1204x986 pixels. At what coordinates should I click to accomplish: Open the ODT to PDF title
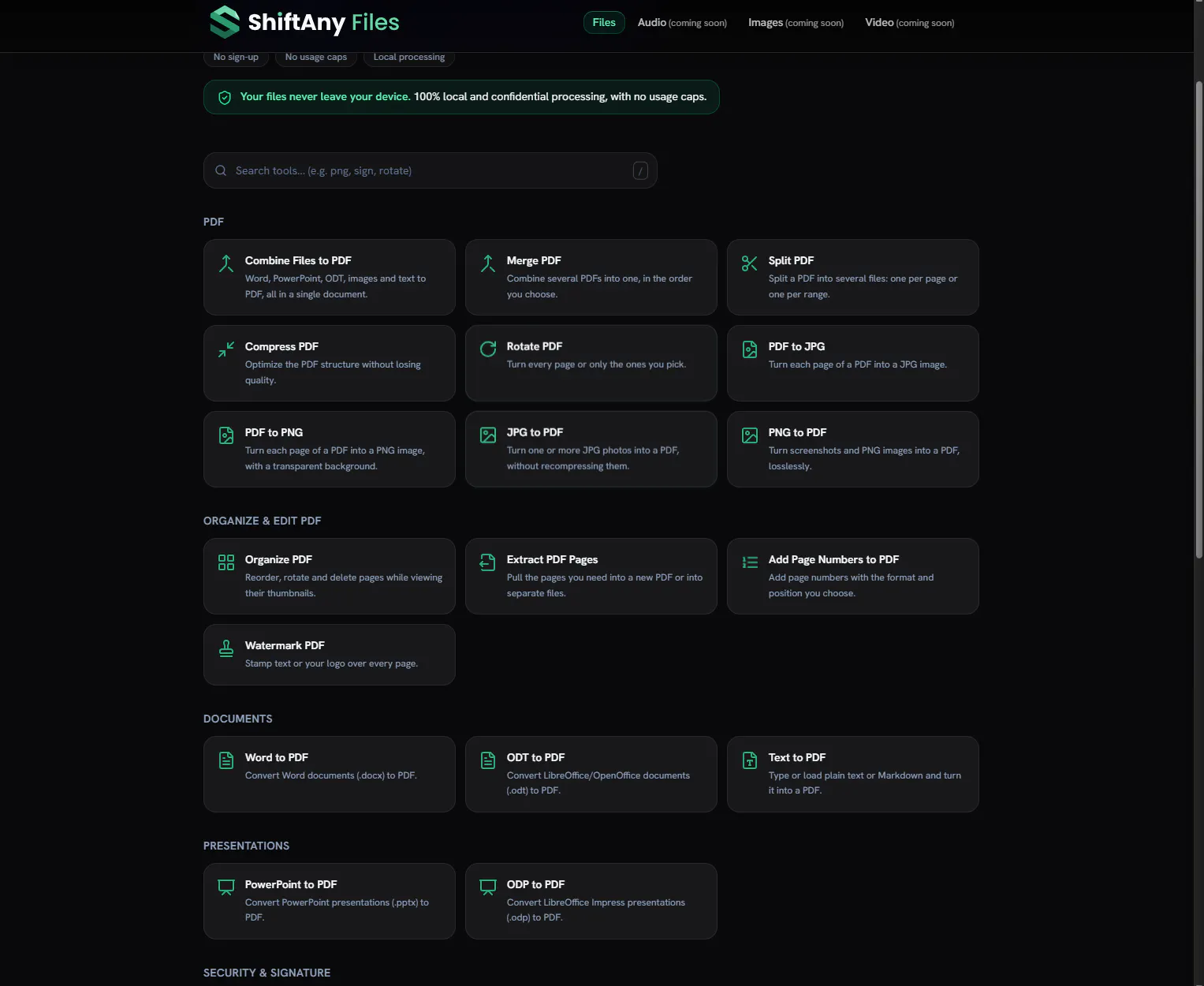pyautogui.click(x=535, y=757)
